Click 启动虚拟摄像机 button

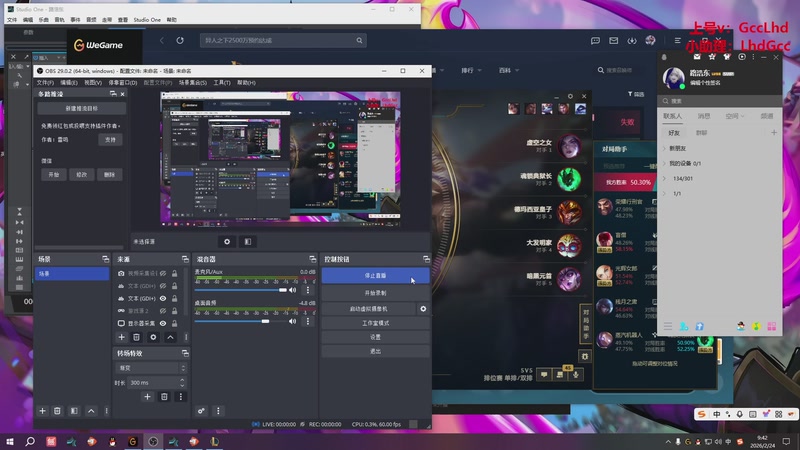[x=368, y=309]
